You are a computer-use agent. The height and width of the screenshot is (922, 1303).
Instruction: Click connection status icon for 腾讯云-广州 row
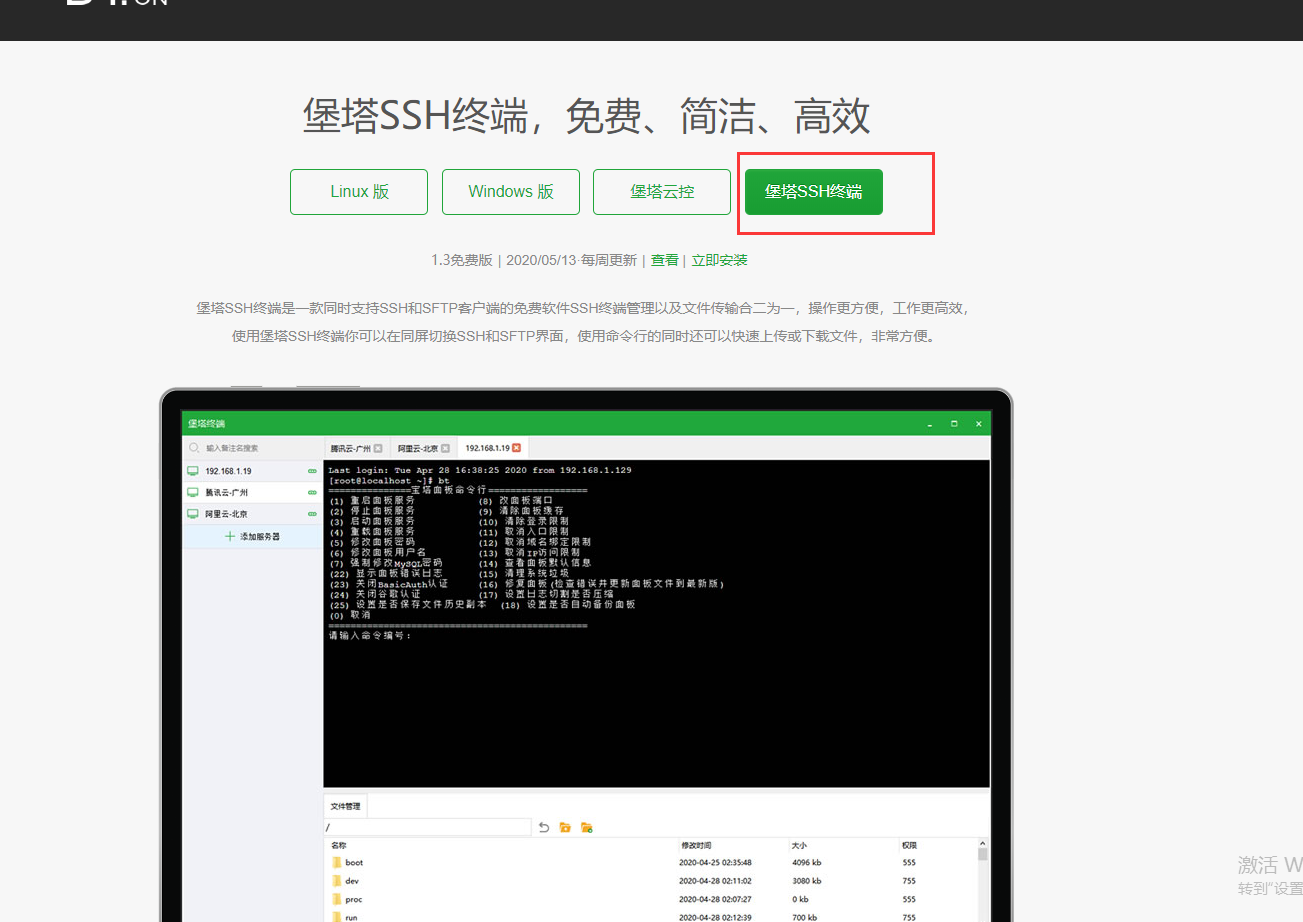(312, 493)
